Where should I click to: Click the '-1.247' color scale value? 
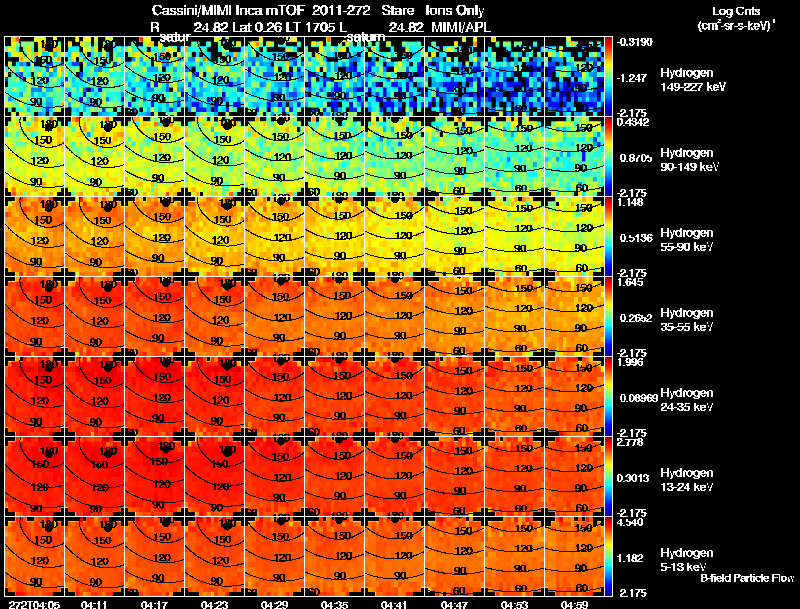632,78
